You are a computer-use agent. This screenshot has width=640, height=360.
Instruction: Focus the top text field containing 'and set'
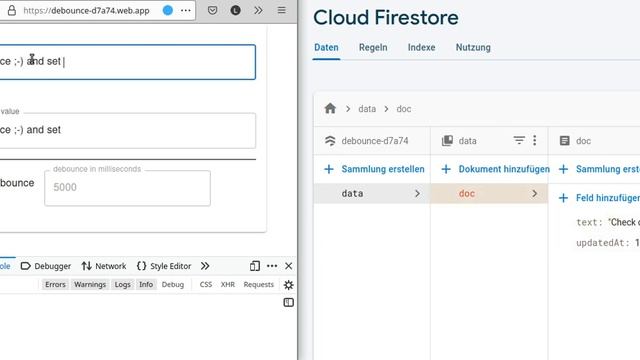pyautogui.click(x=128, y=62)
